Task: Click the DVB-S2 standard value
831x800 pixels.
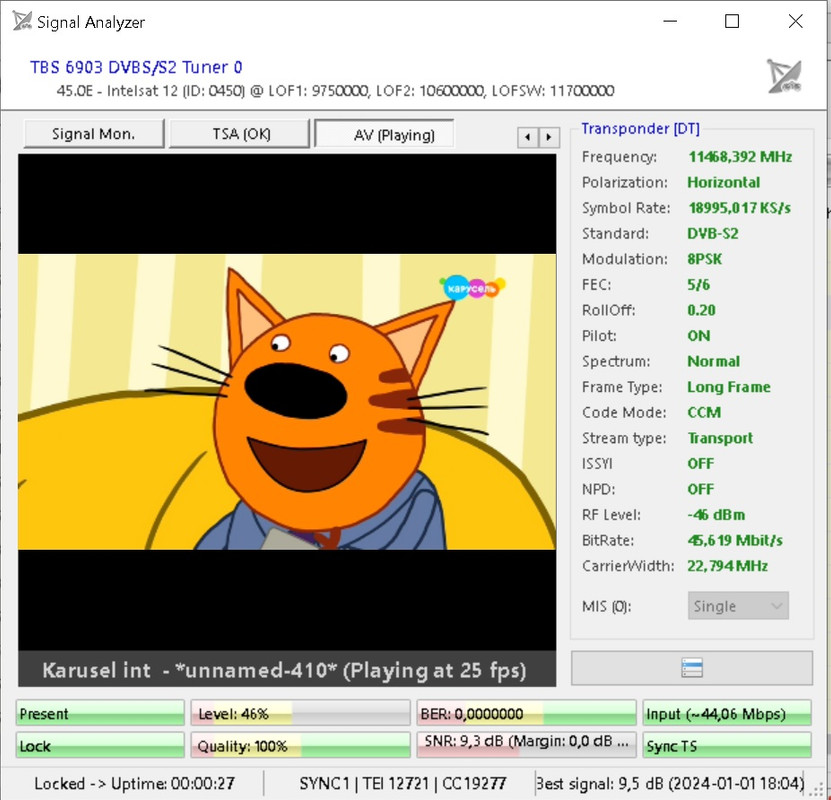Action: point(712,233)
